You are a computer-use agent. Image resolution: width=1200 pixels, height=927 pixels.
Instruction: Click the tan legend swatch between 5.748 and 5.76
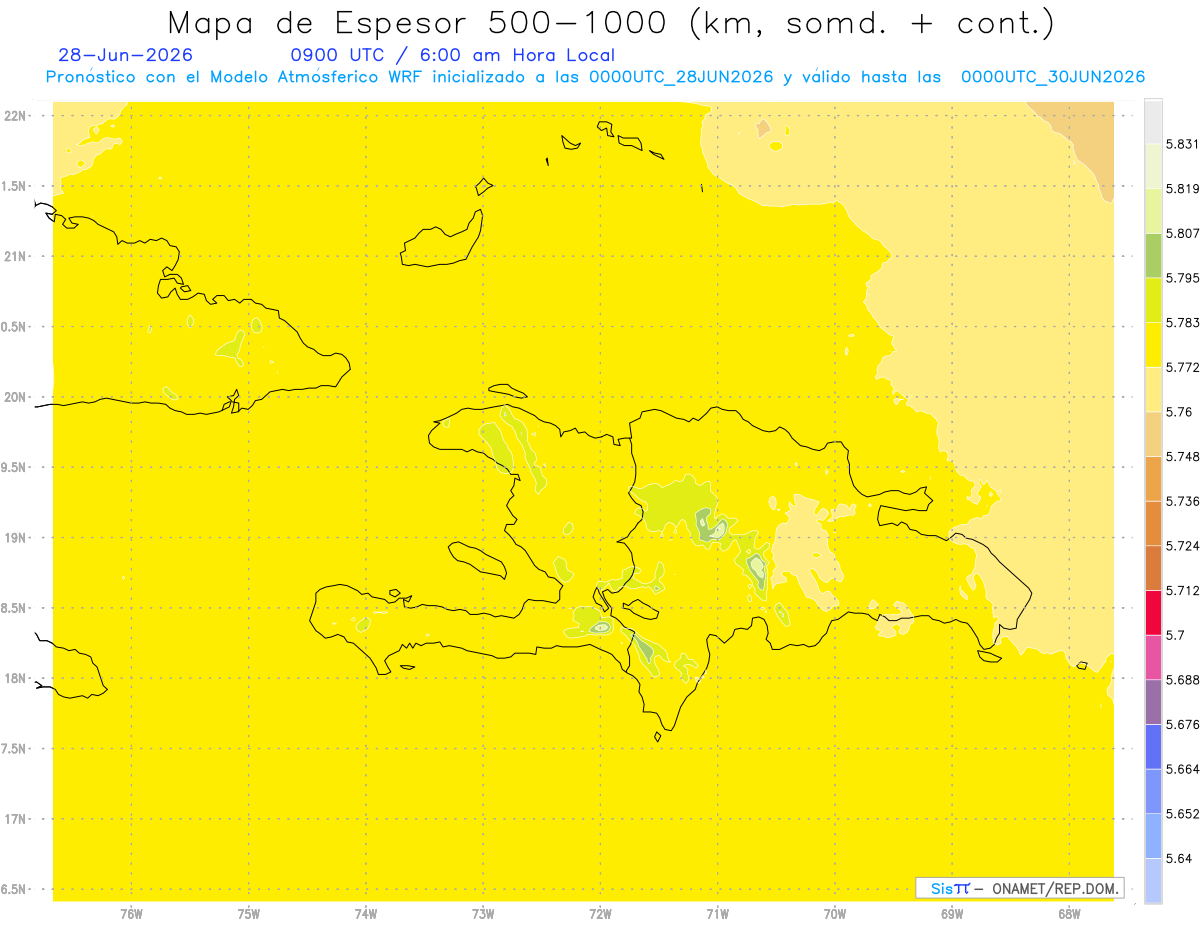point(1153,434)
